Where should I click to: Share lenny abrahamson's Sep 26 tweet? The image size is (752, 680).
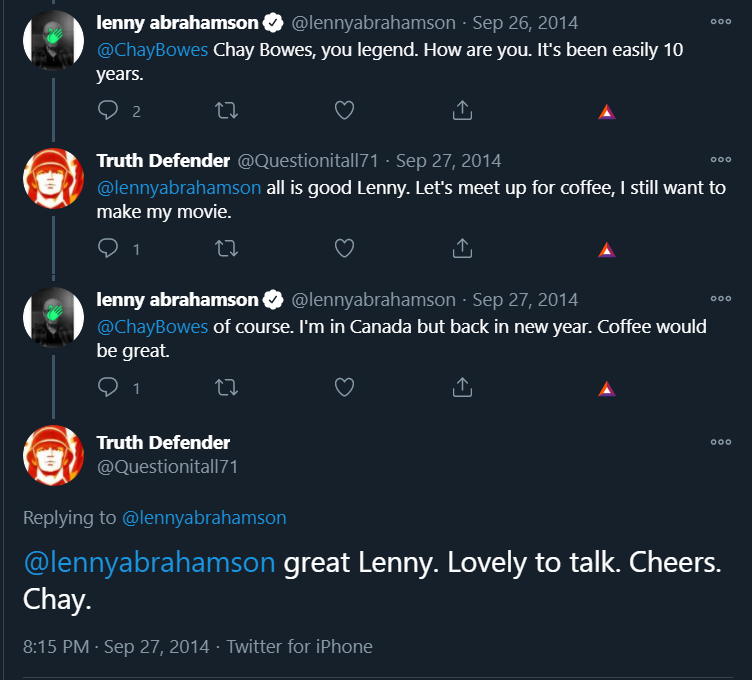point(462,111)
